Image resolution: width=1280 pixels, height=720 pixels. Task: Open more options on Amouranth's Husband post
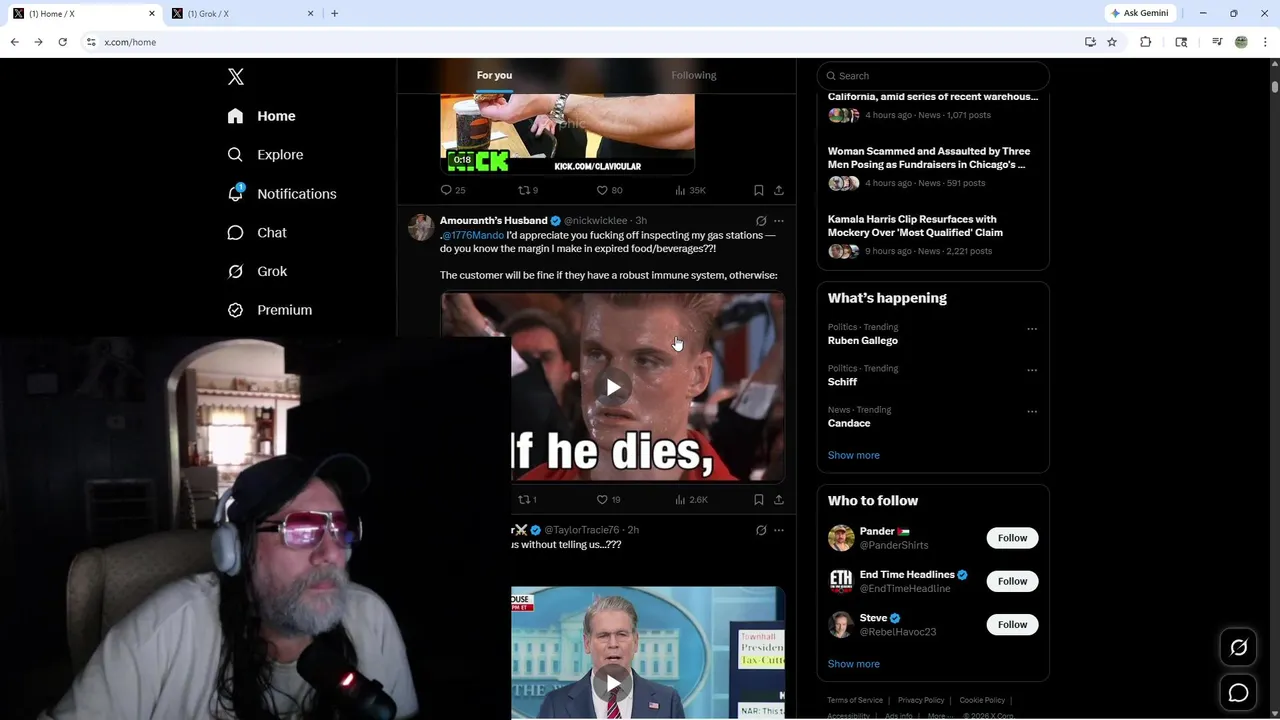coord(779,221)
